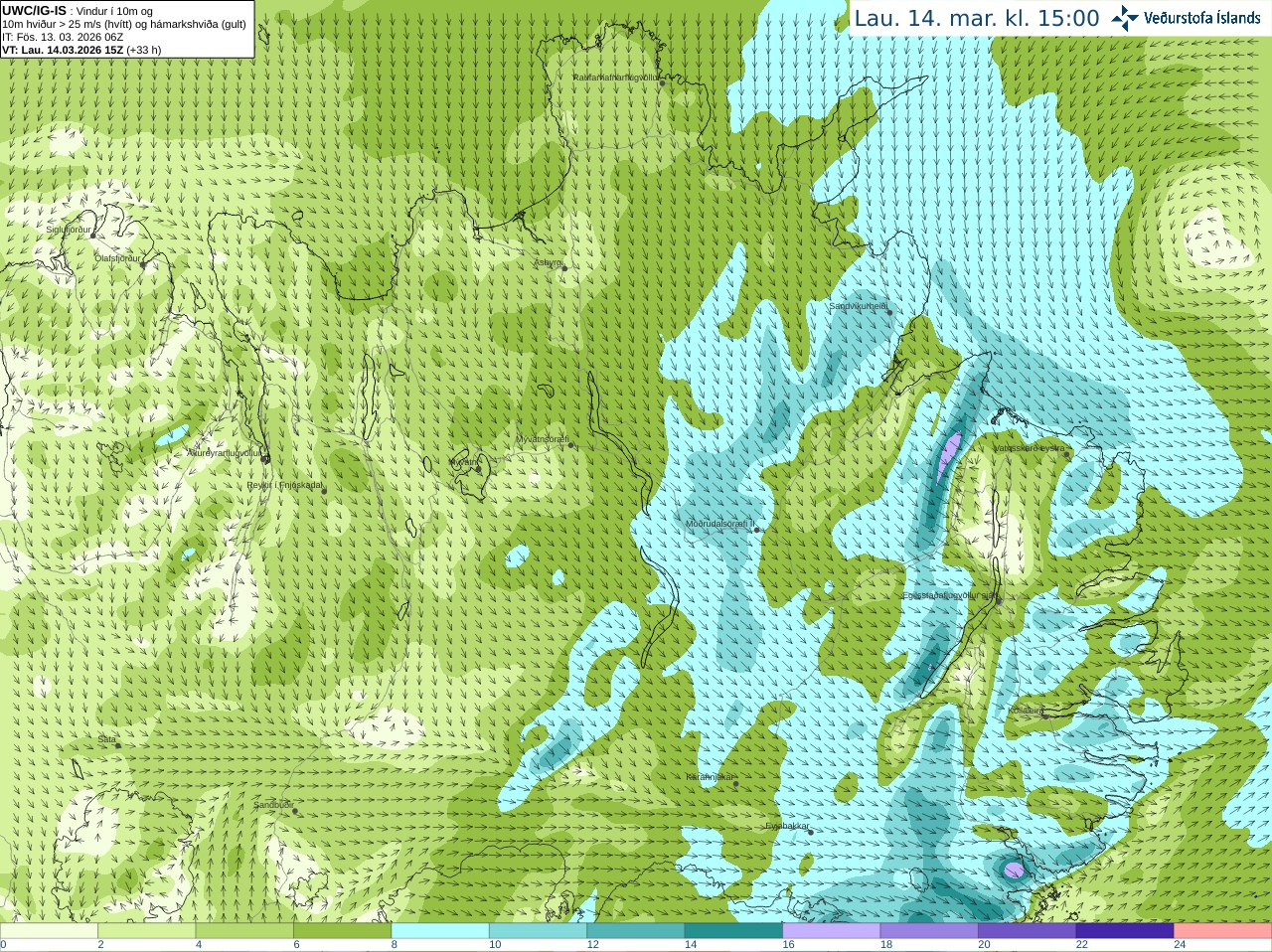Click the Sáta station label
Viewport: 1272px width, 952px height.
[106, 739]
